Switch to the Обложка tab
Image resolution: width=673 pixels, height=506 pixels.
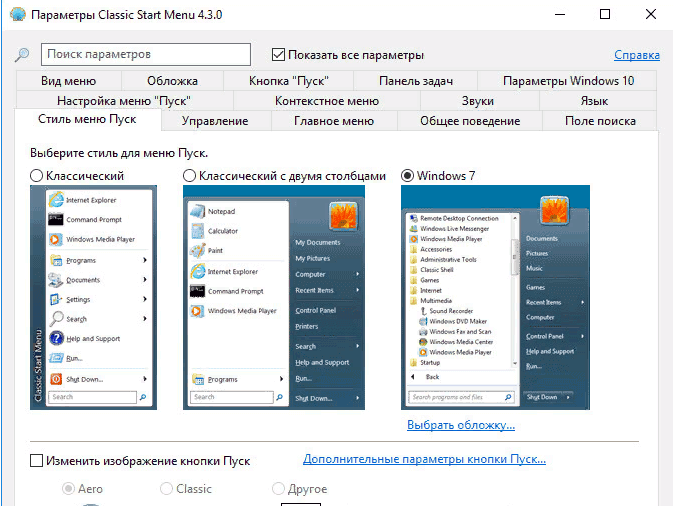click(x=172, y=81)
